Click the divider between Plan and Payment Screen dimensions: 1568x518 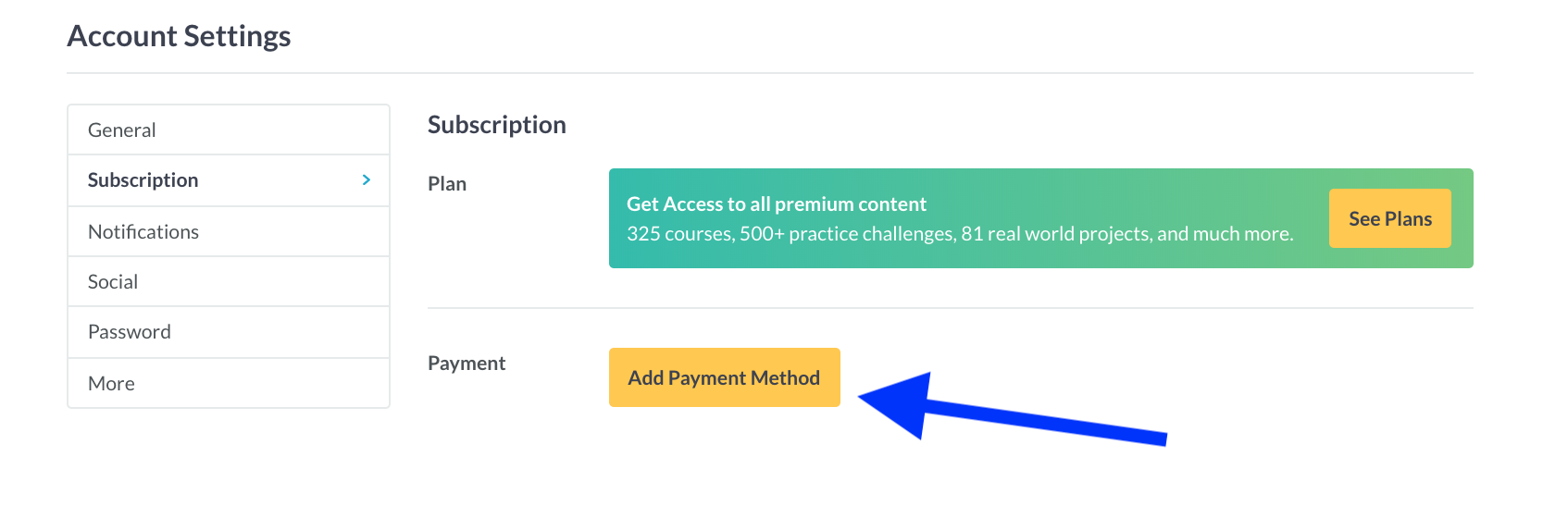point(950,308)
